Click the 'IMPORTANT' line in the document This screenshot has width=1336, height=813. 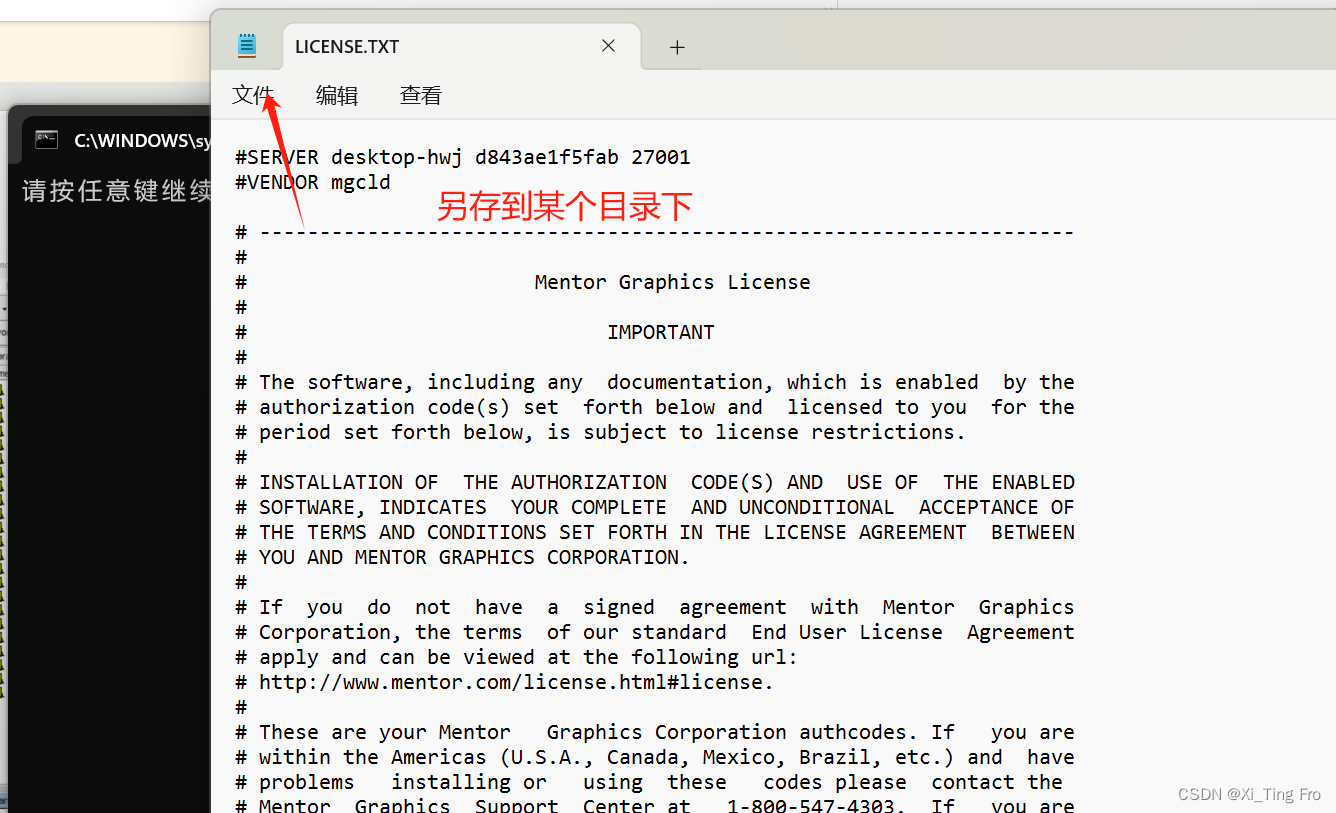coord(661,332)
